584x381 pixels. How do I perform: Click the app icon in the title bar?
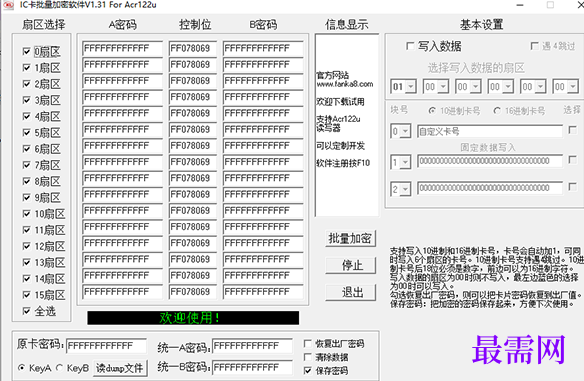[x=9, y=5]
